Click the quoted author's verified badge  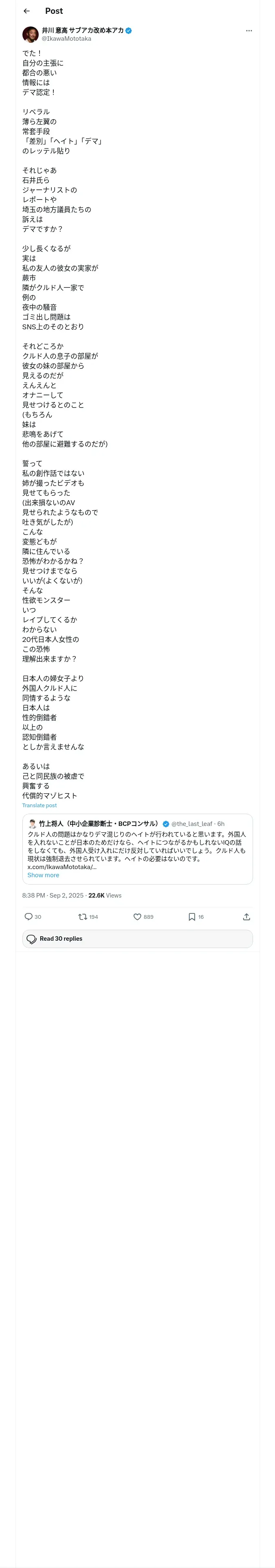click(x=166, y=823)
